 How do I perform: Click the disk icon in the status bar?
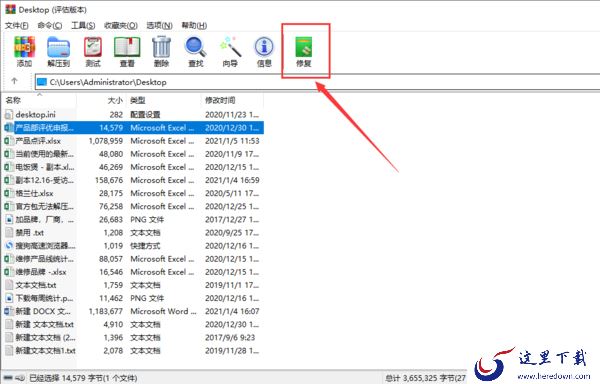pyautogui.click(x=9, y=378)
